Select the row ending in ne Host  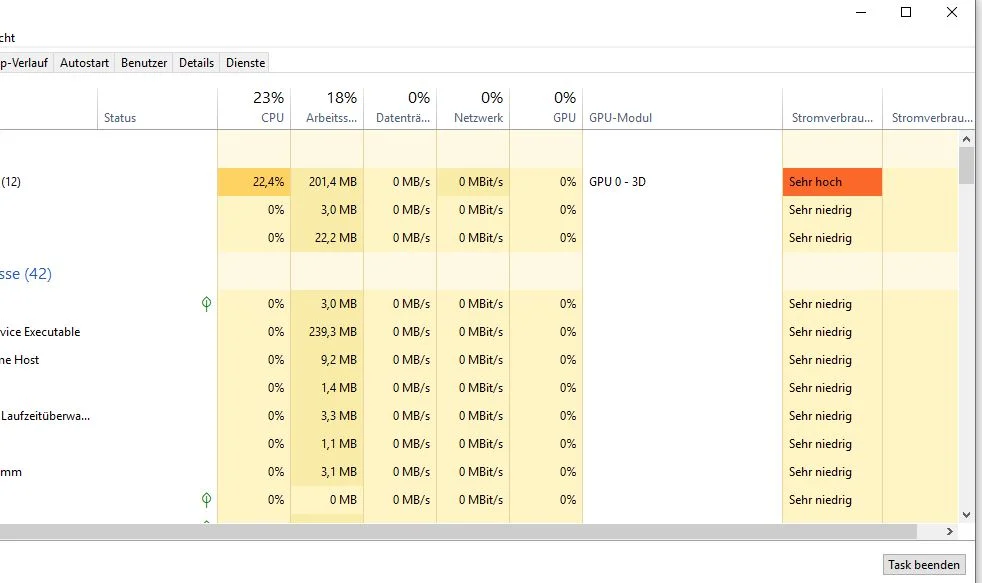click(479, 360)
